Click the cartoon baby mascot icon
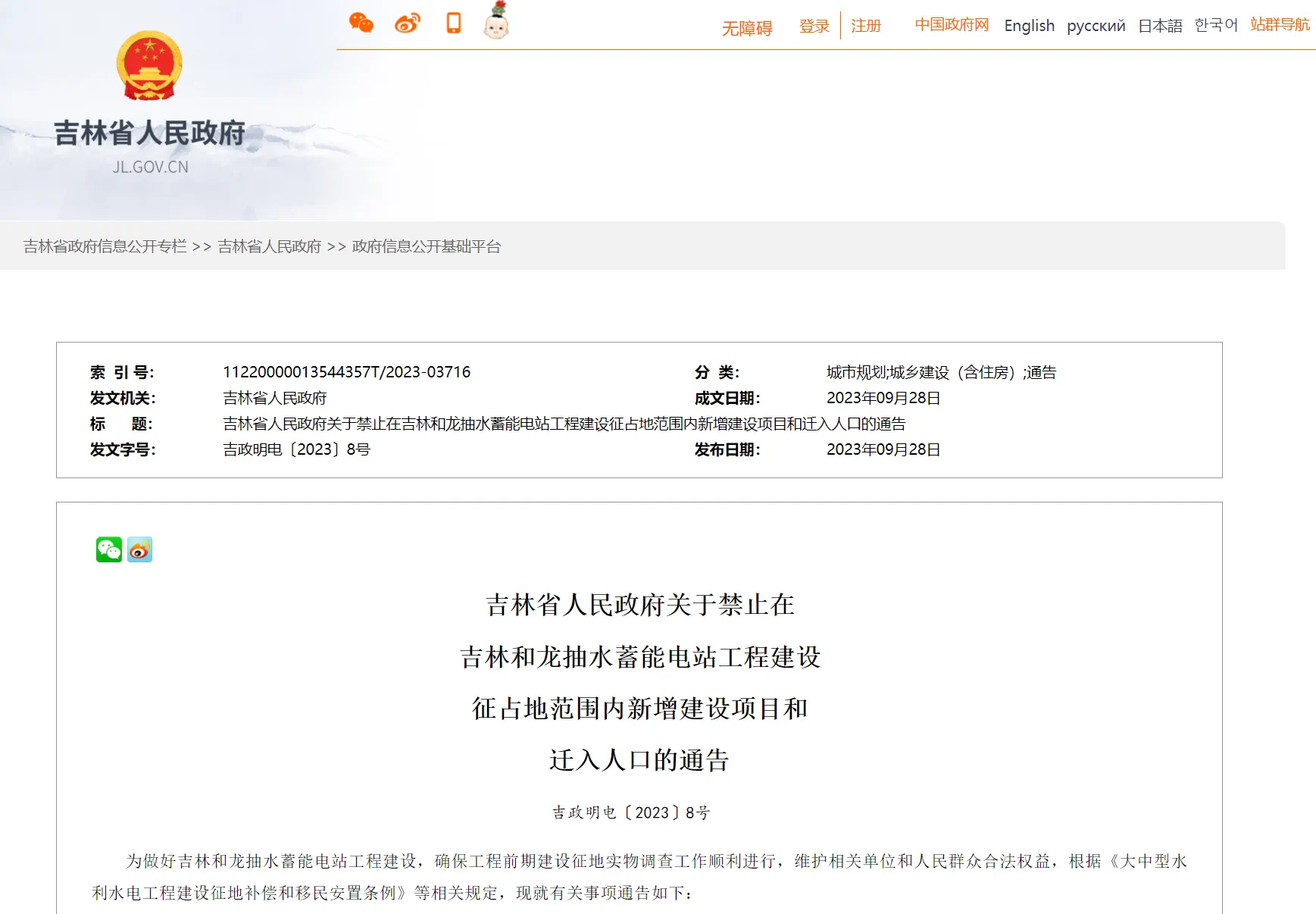The width and height of the screenshot is (1316, 914). click(x=496, y=23)
